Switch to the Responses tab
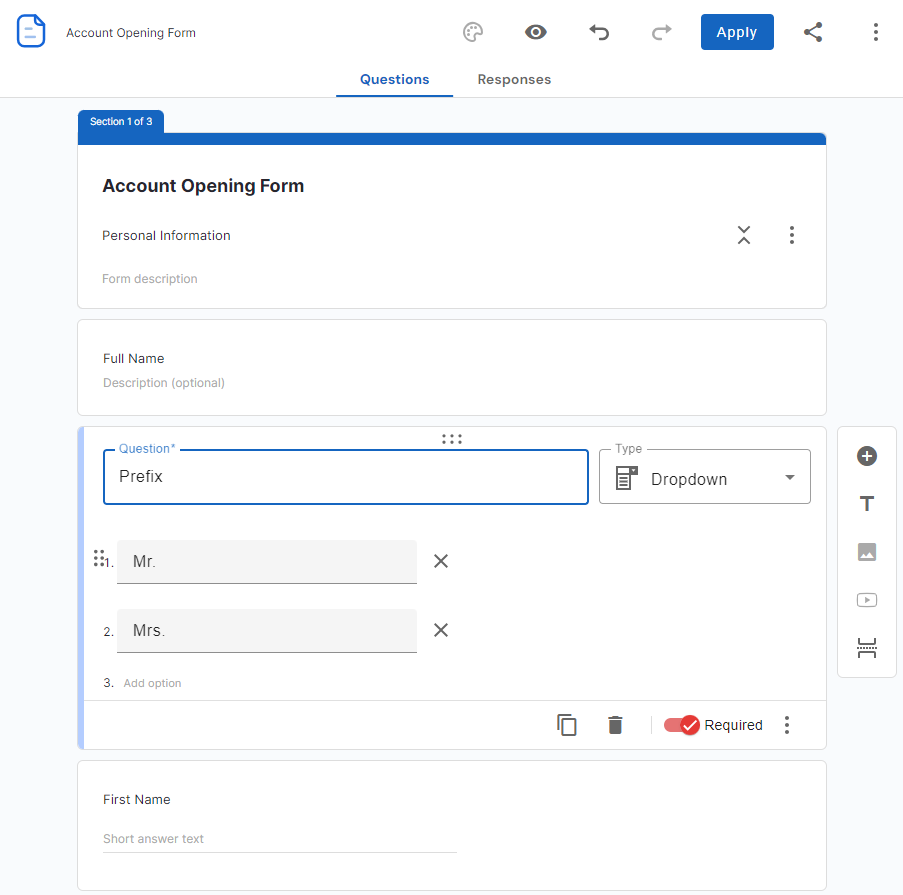Viewport: 903px width, 895px height. pos(514,80)
